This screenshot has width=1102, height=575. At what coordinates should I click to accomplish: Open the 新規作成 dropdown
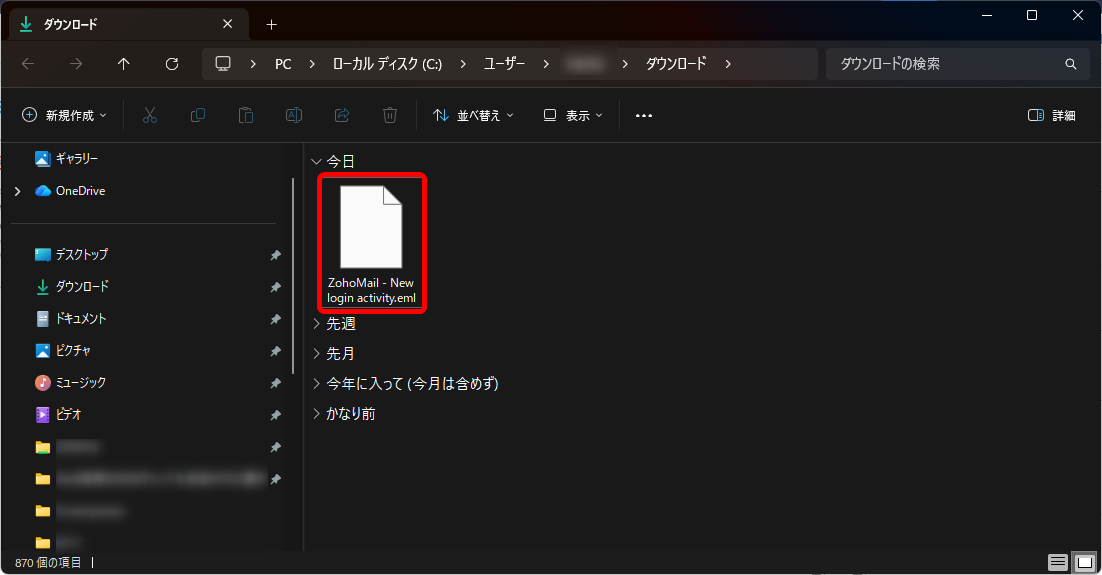click(64, 115)
